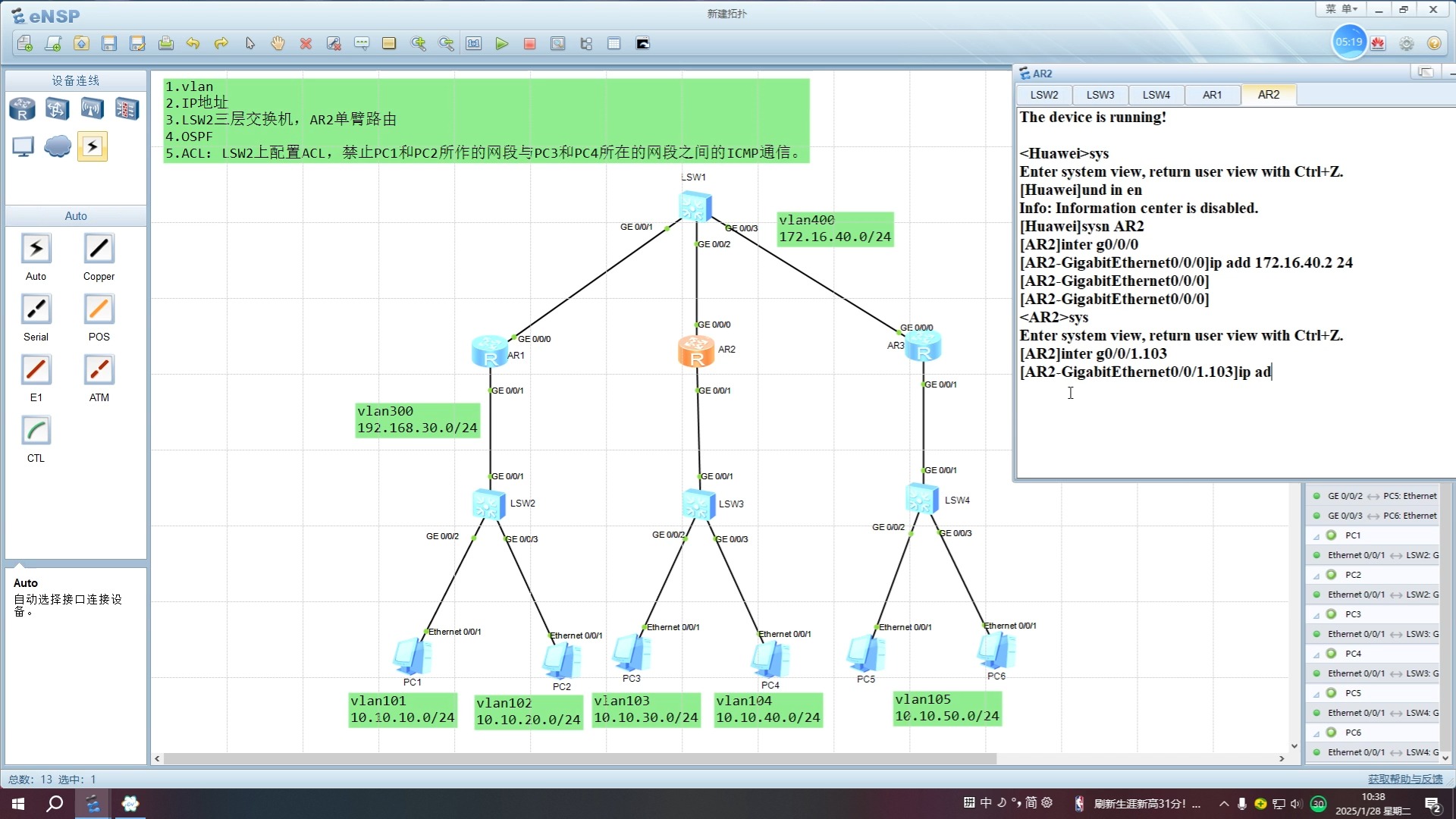Viewport: 1456px width, 819px height.
Task: Switch to the LSW2 terminal tab
Action: click(x=1044, y=95)
